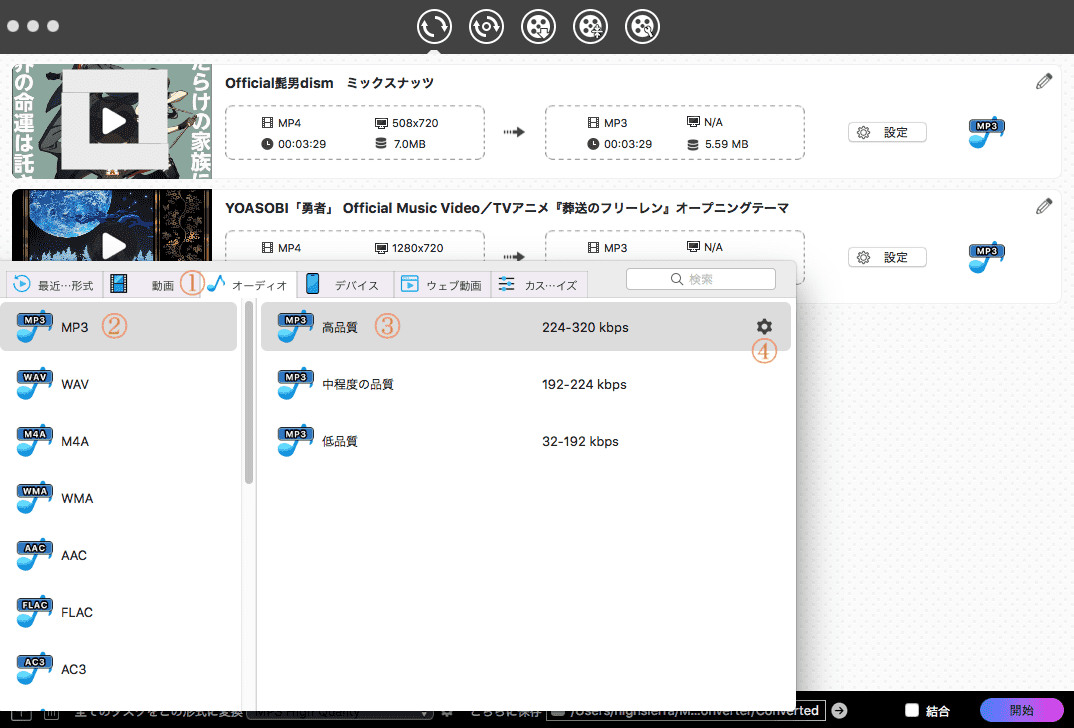Click the 7.0MB source size value
This screenshot has height=728, width=1074.
point(409,144)
